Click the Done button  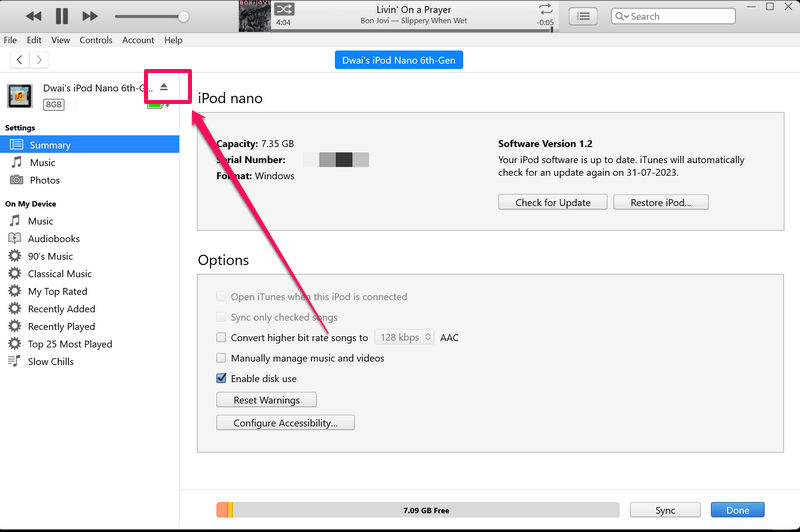[737, 510]
